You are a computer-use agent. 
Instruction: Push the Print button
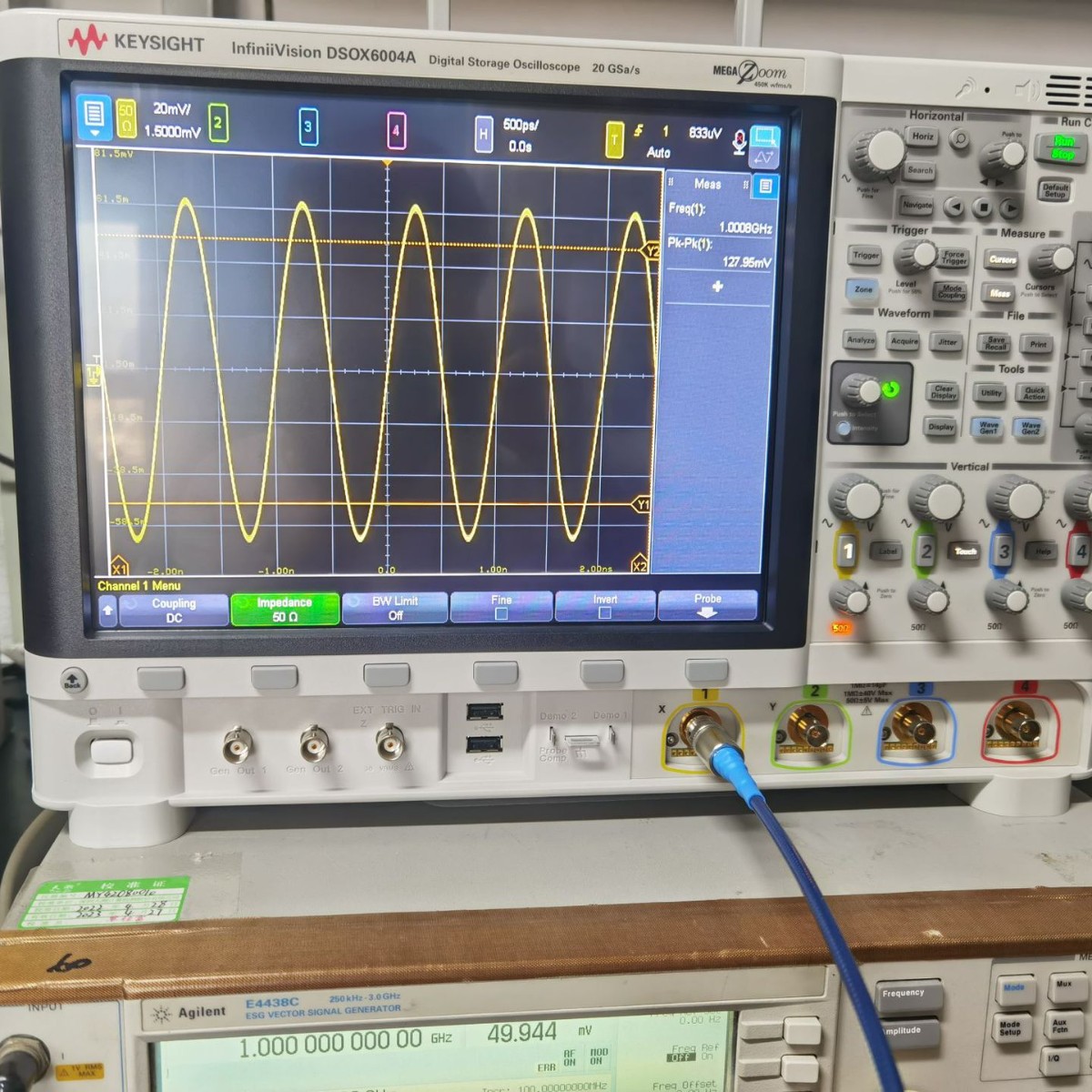tap(1038, 344)
